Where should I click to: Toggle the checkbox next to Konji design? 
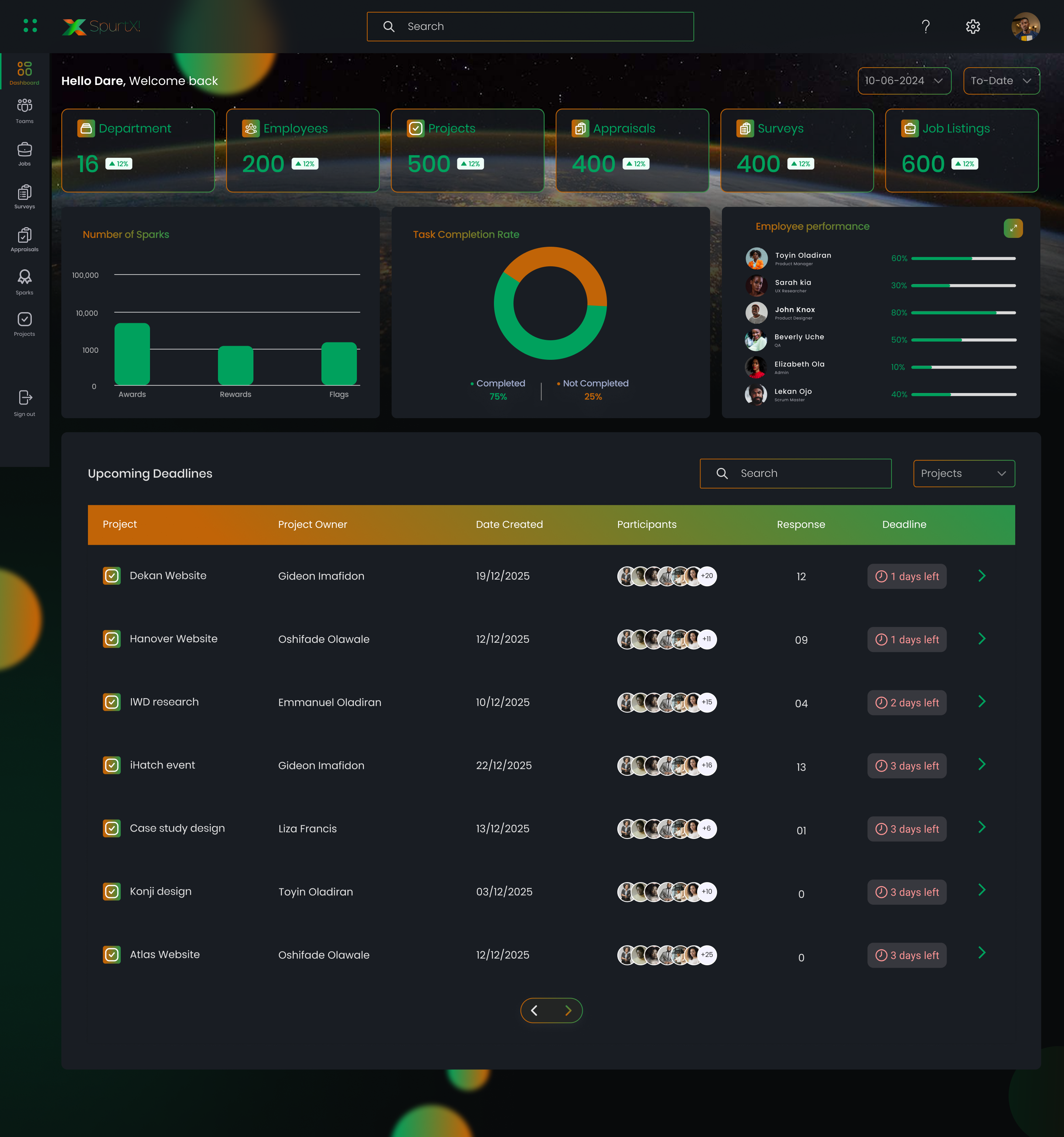[x=112, y=892]
